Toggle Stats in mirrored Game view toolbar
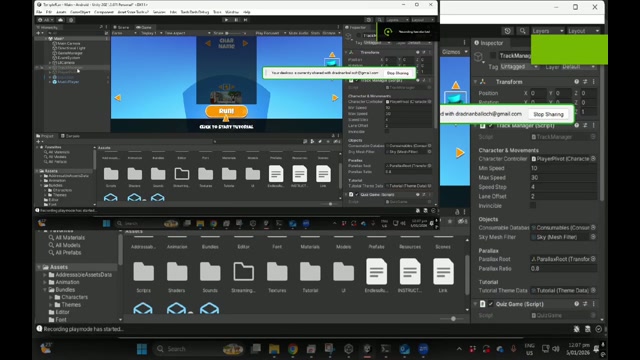 (x=316, y=33)
